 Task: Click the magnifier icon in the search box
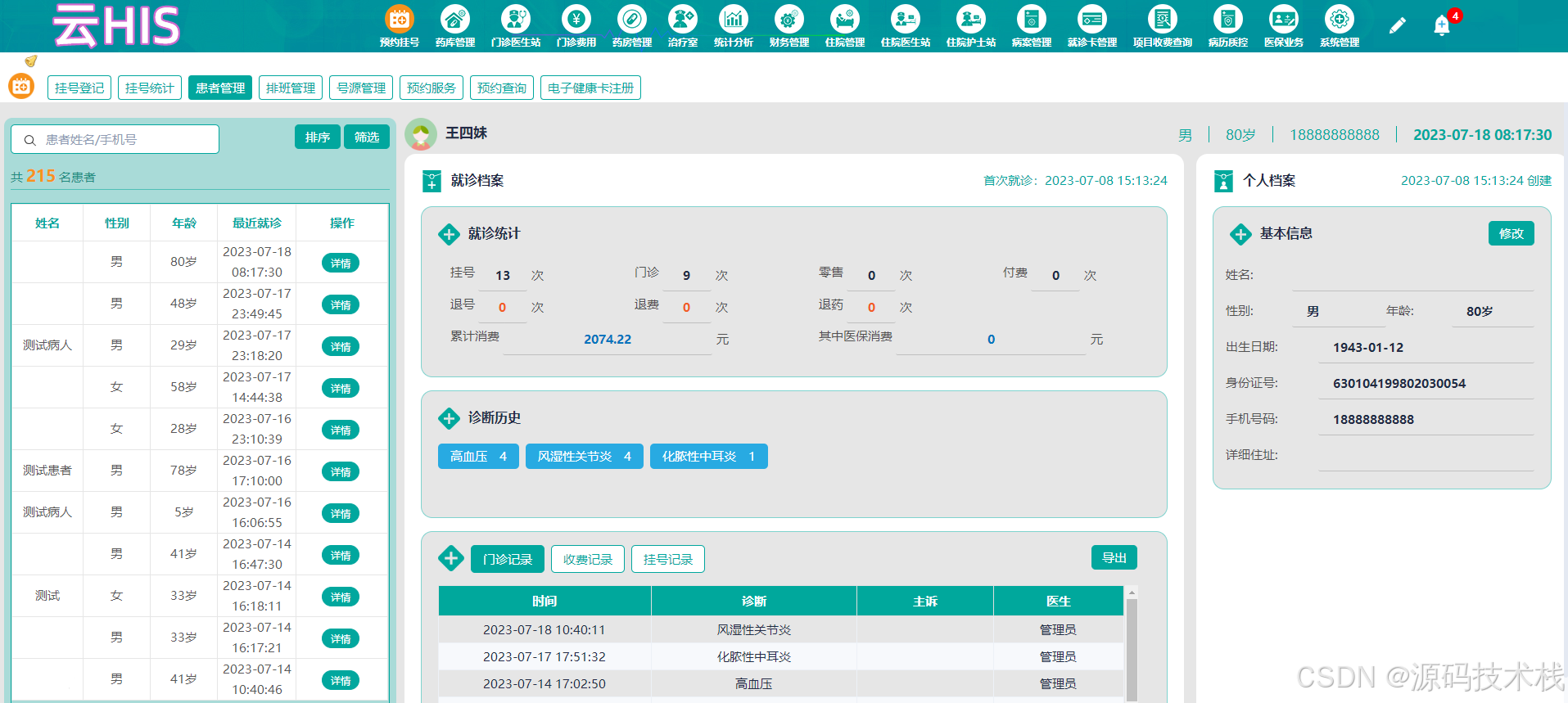30,140
